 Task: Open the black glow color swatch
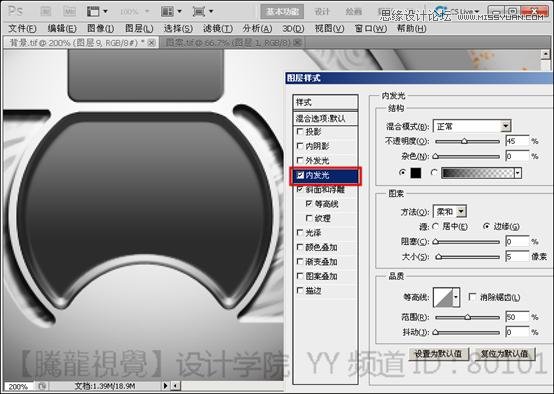(x=416, y=172)
